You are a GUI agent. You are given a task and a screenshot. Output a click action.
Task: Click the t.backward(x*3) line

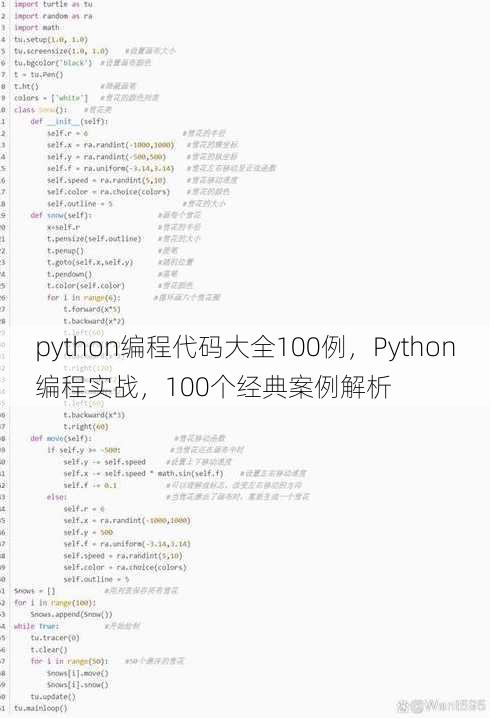click(94, 415)
